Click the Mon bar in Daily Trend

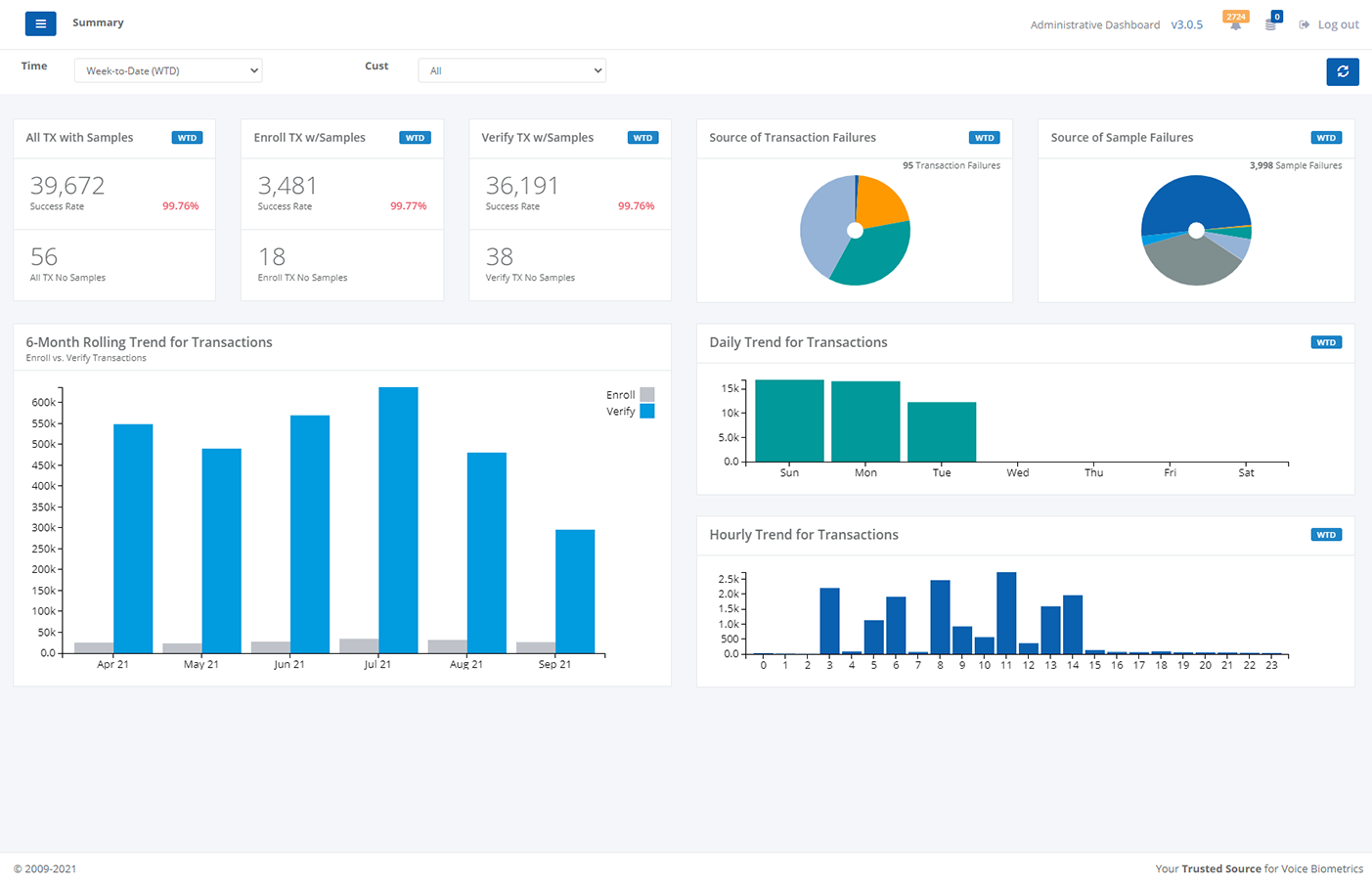(x=865, y=421)
